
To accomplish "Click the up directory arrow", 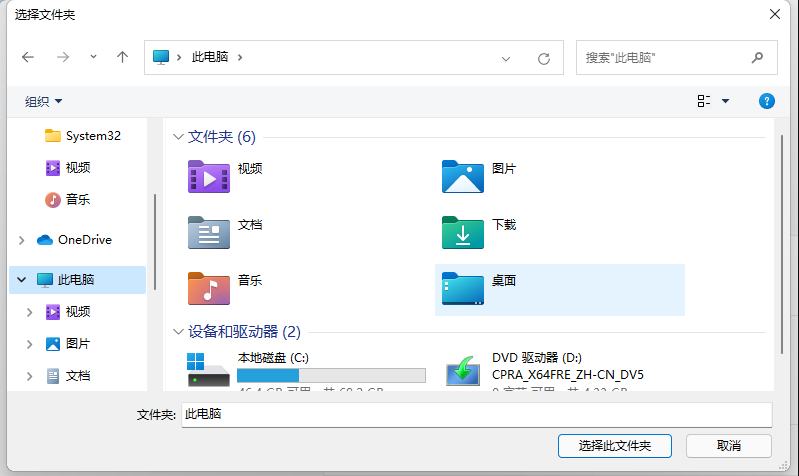I will (122, 57).
